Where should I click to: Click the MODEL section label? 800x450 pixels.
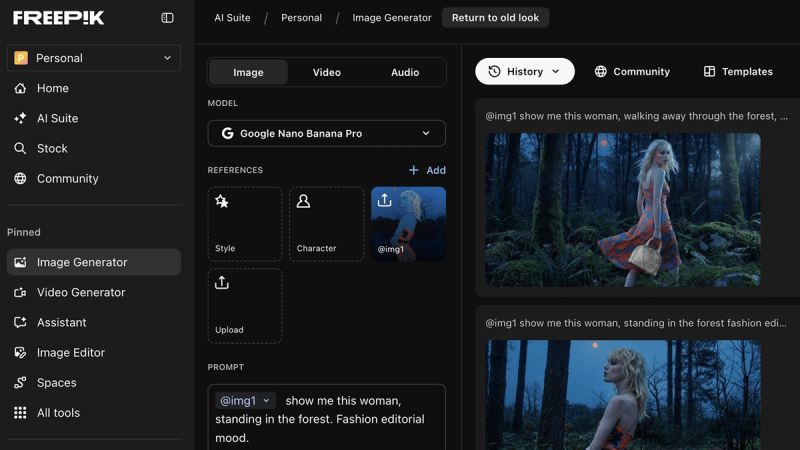222,103
